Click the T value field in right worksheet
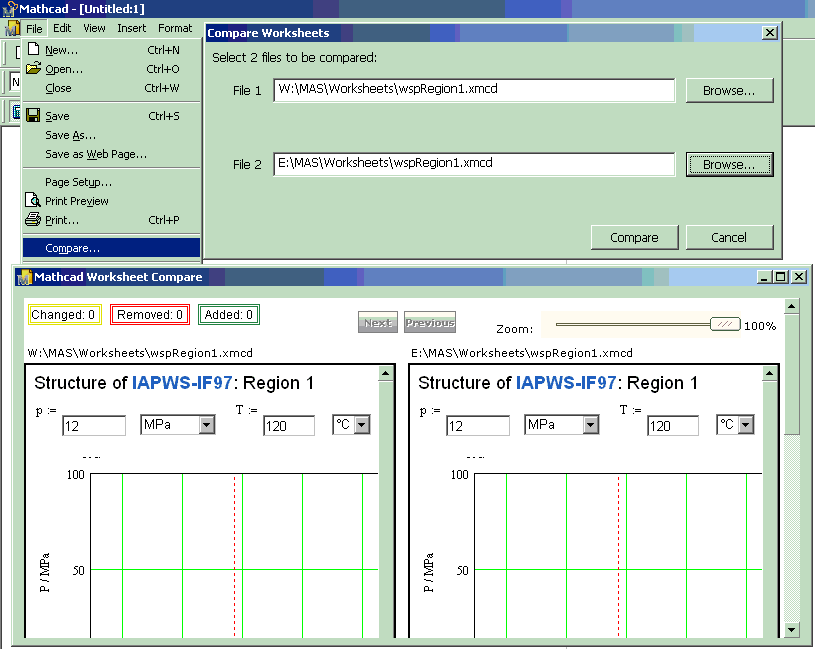 [x=673, y=426]
